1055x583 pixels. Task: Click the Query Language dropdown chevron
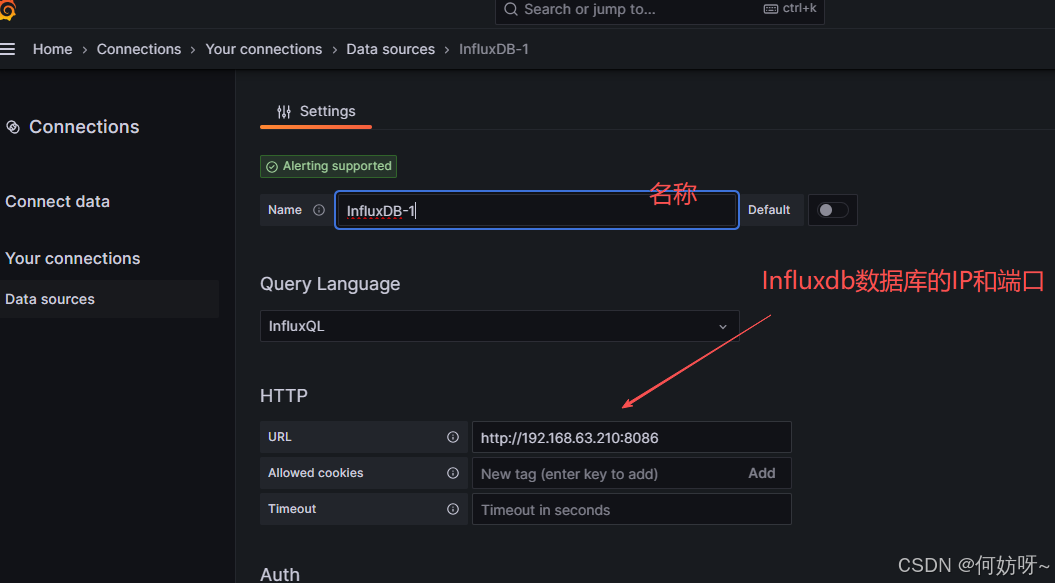(723, 327)
